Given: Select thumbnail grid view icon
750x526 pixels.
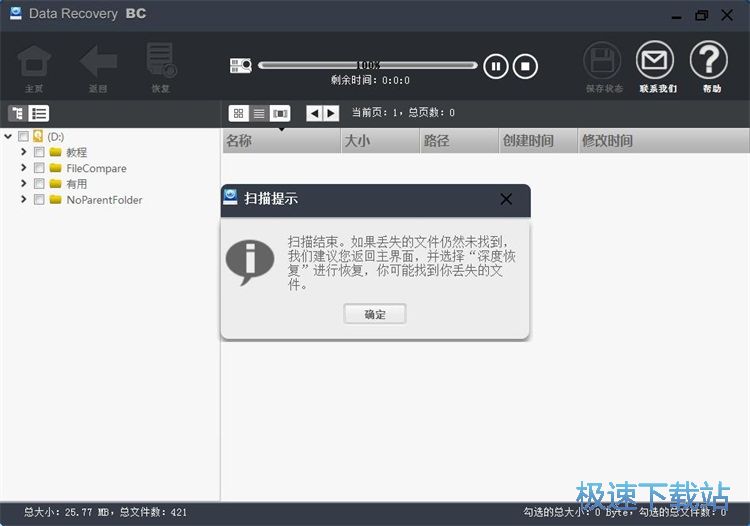Looking at the screenshot, I should click(239, 113).
